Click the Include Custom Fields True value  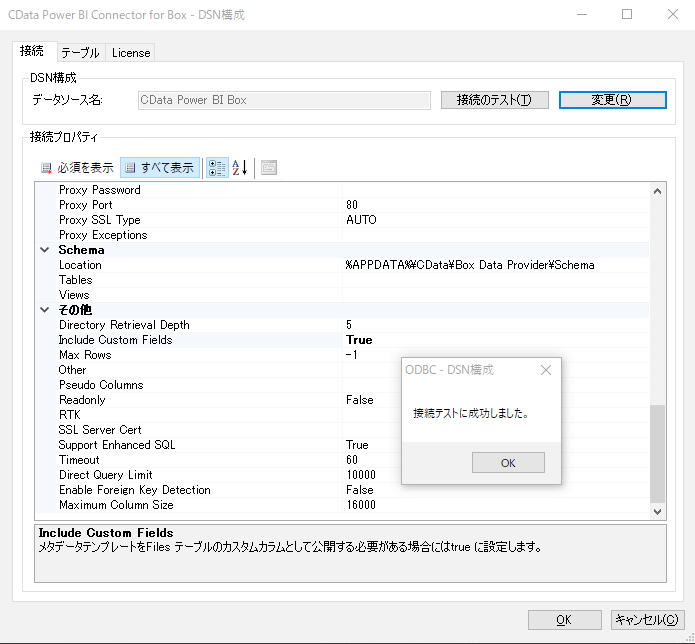[359, 340]
